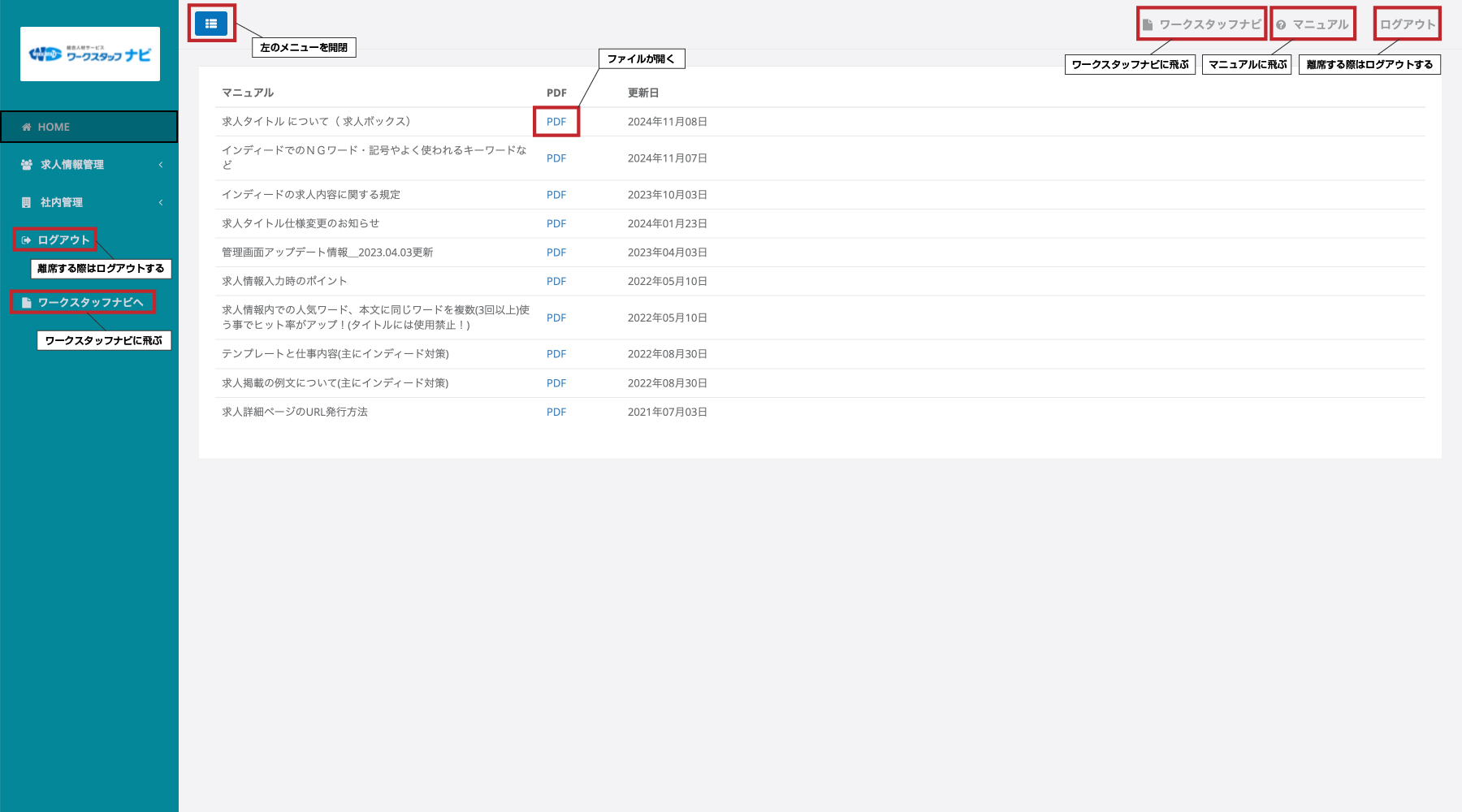
Task: Open PDF for 求人詳細ページのURL発行方法
Action: 556,412
